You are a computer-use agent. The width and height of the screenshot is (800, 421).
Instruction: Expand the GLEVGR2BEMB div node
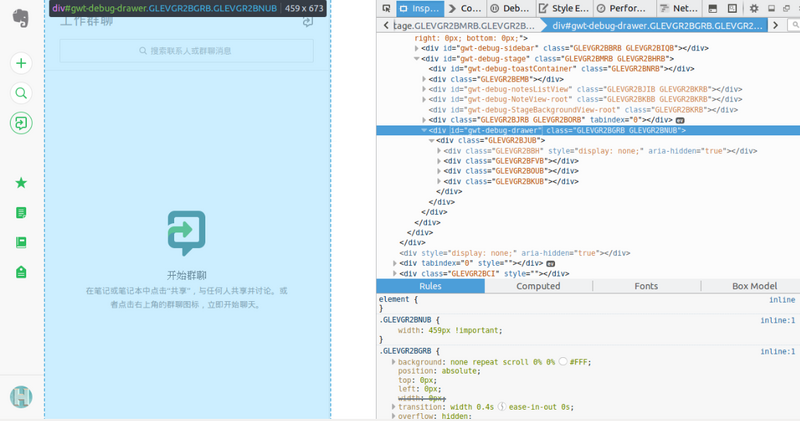(424, 79)
